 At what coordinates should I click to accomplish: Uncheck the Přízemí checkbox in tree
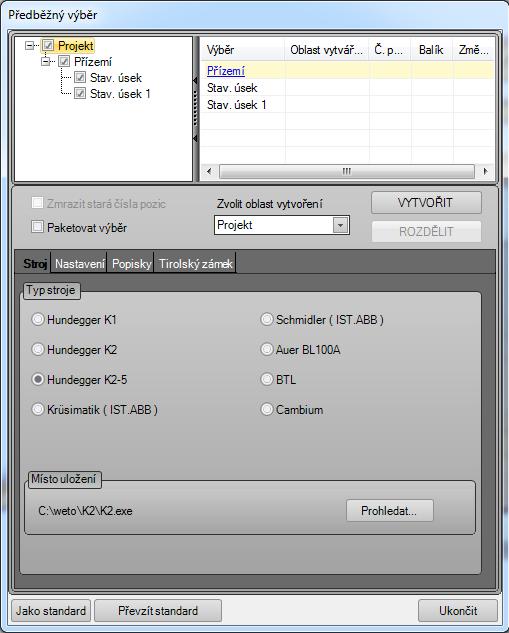[64, 61]
